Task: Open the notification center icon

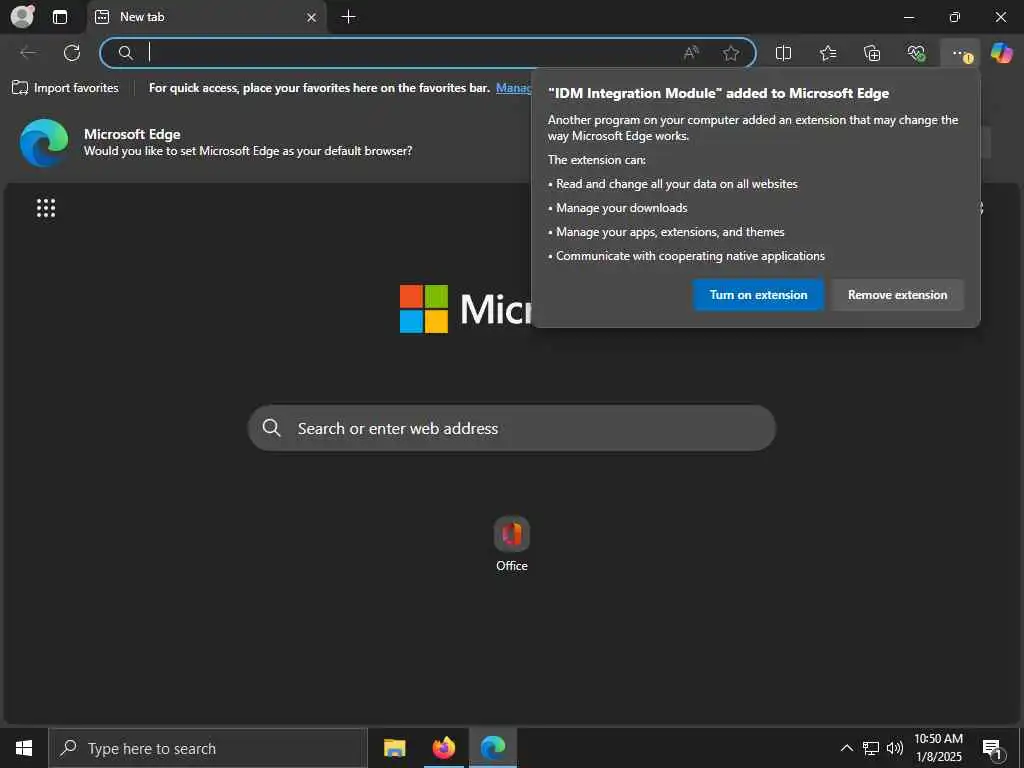Action: pyautogui.click(x=993, y=749)
